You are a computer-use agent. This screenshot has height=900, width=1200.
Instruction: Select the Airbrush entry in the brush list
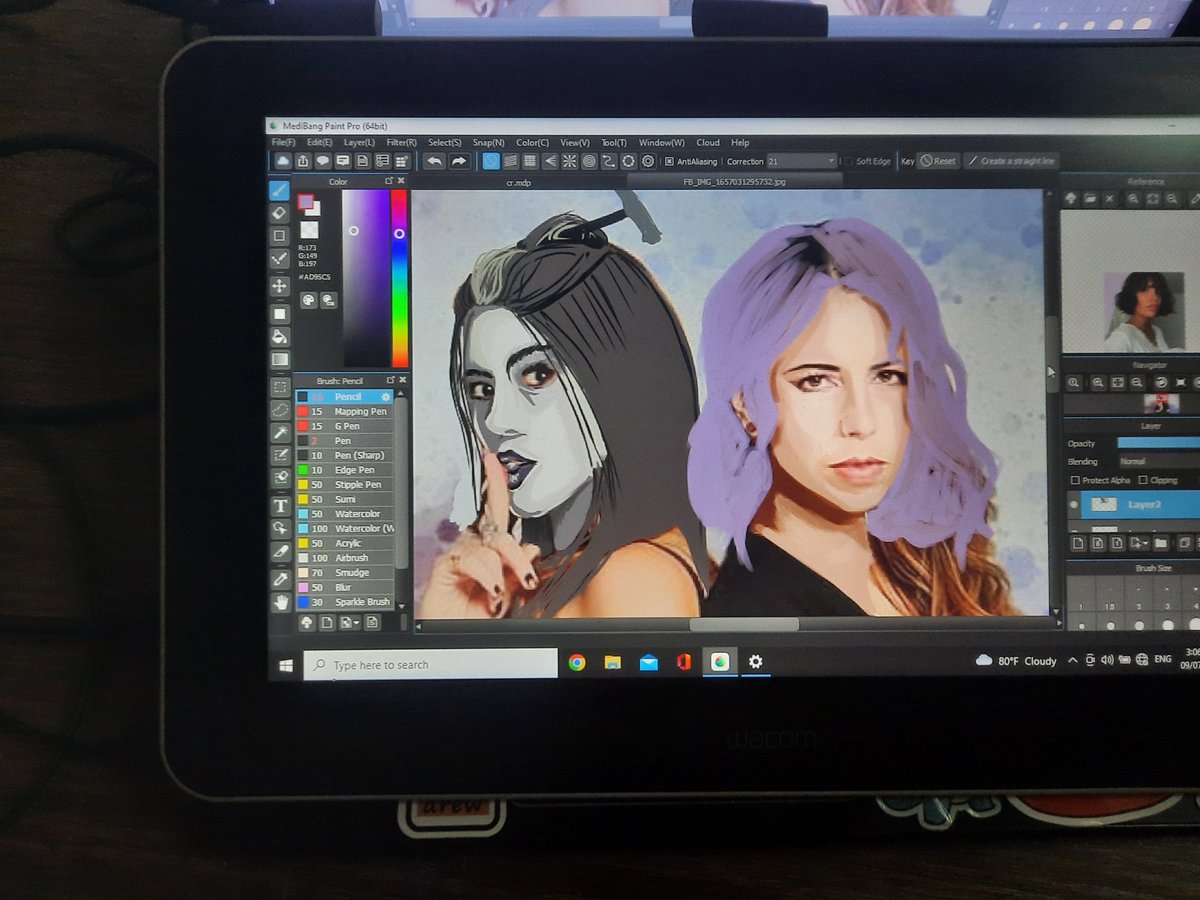344,558
